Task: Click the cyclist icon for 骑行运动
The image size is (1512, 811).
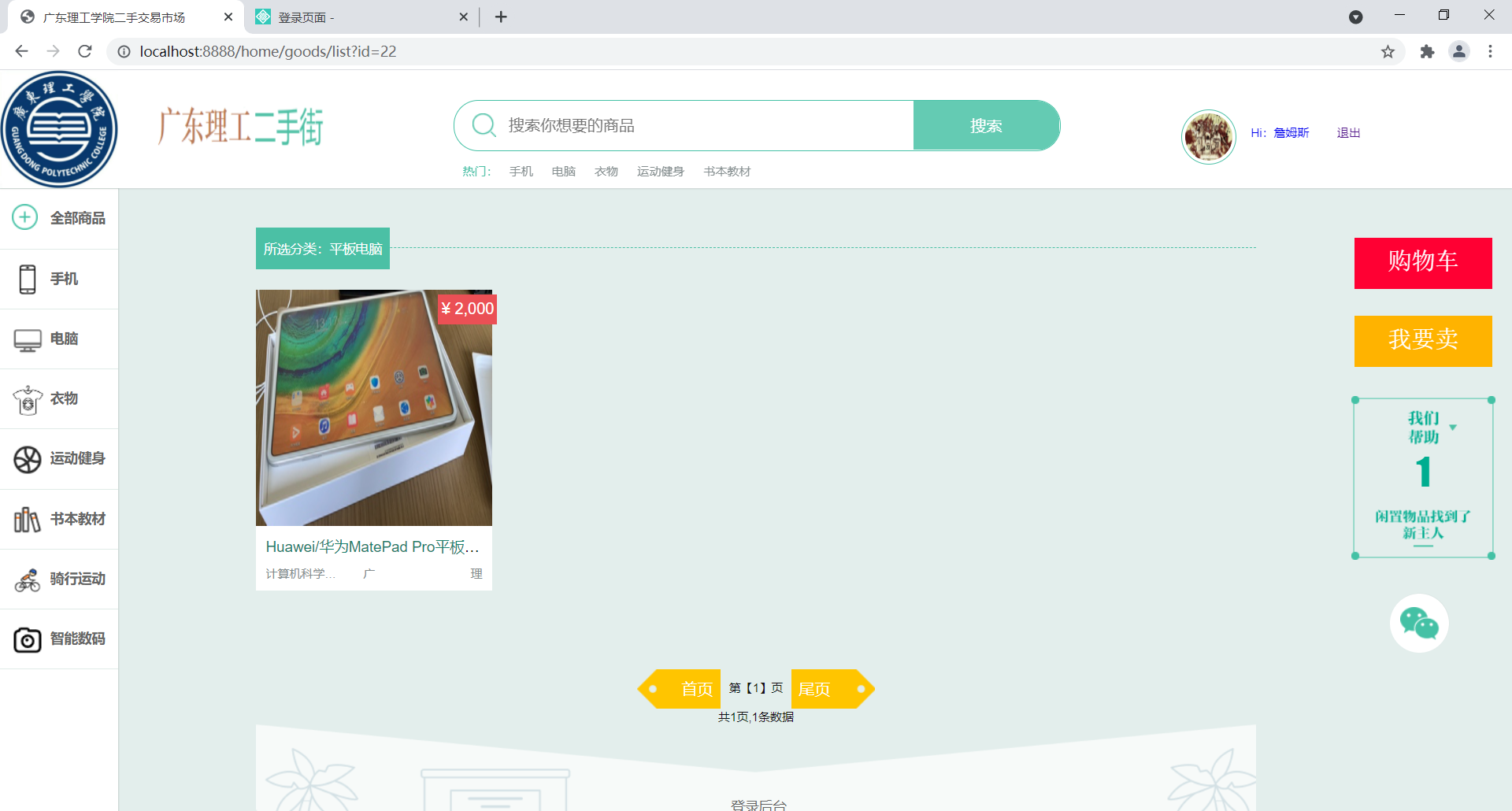Action: click(28, 580)
